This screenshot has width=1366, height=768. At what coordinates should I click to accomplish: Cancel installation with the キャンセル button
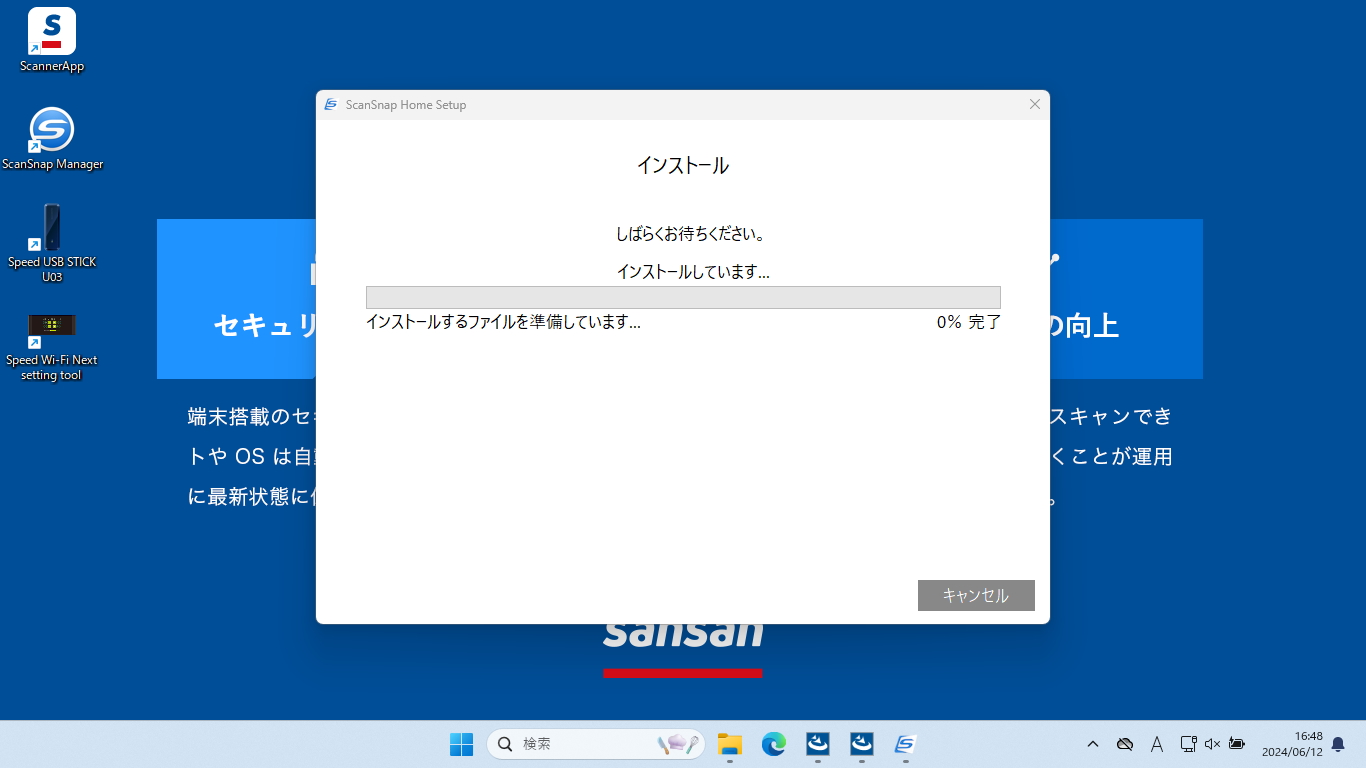976,595
